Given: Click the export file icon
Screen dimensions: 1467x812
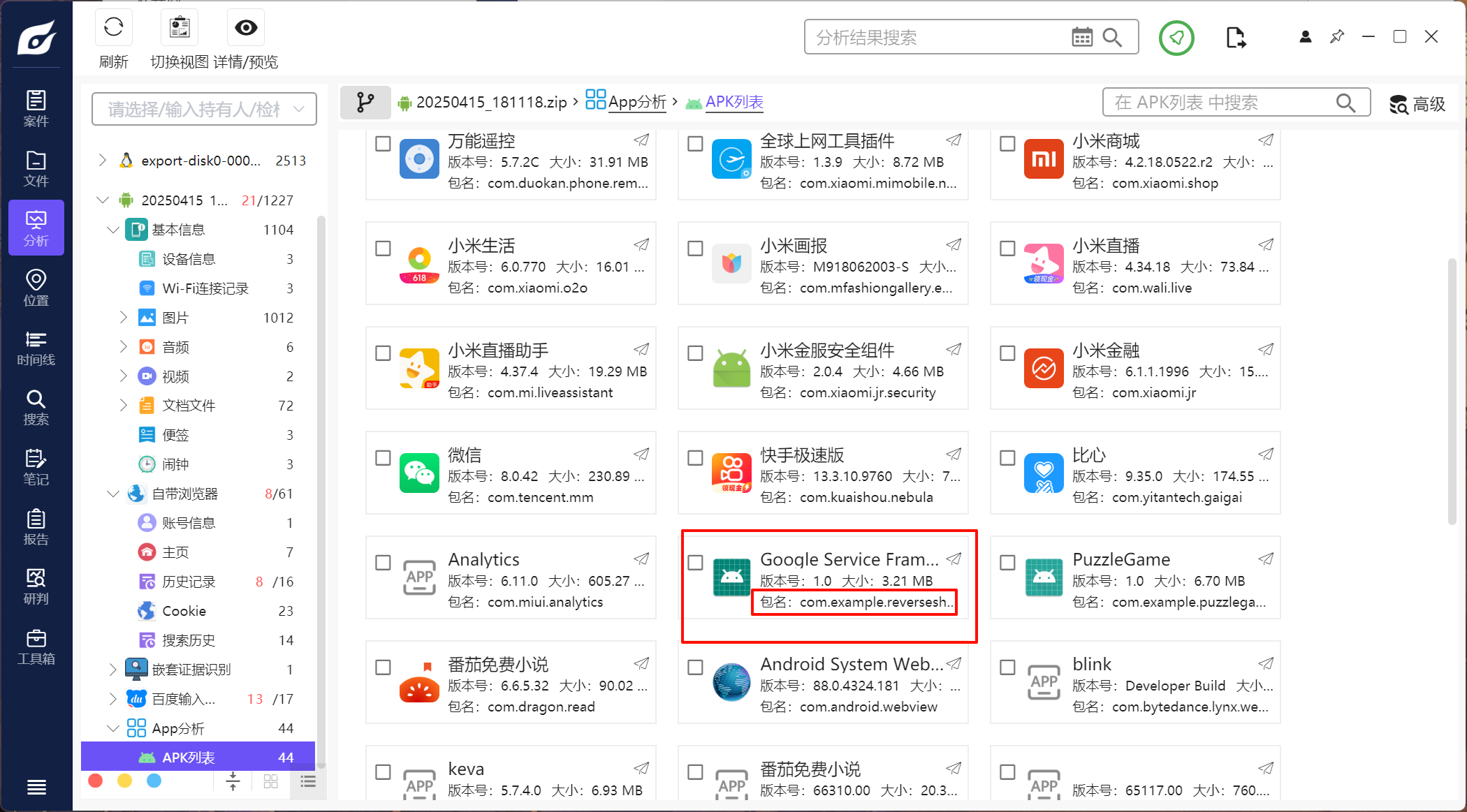Looking at the screenshot, I should pos(1236,37).
